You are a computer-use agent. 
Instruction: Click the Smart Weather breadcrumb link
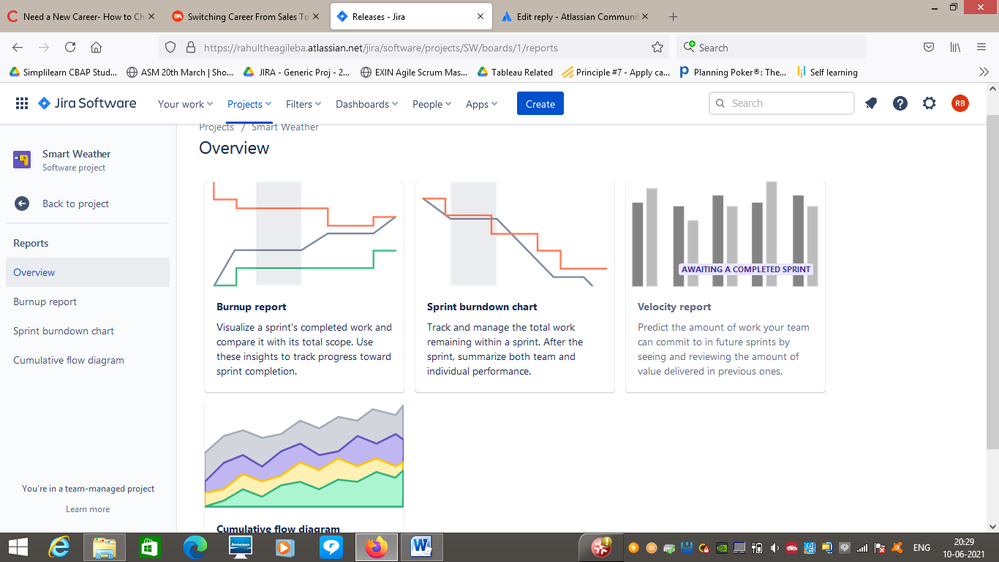[x=285, y=127]
